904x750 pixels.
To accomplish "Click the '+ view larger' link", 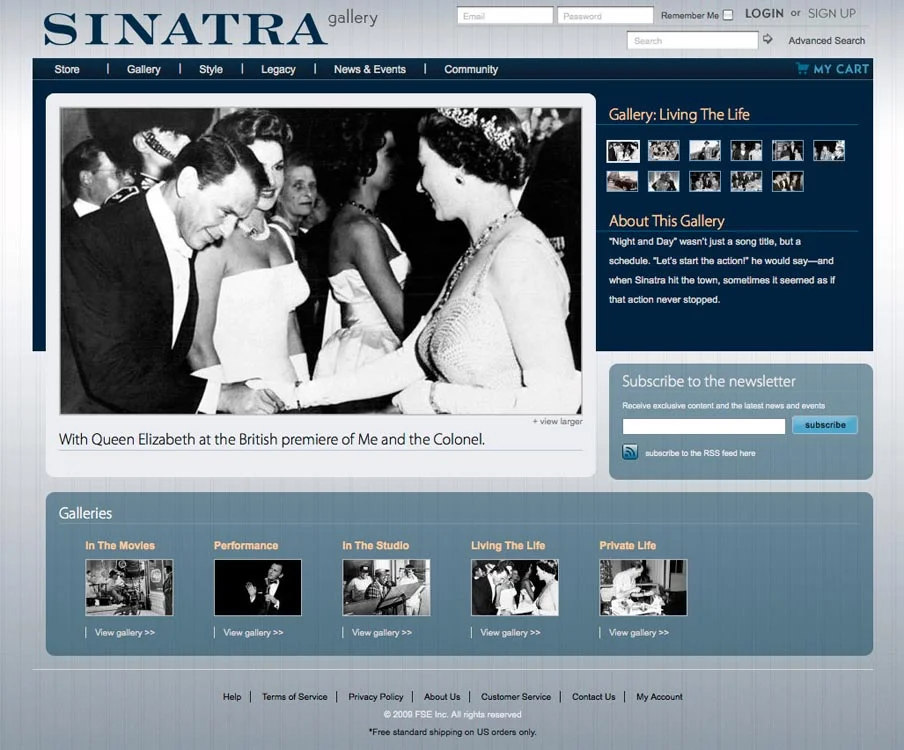I will tap(557, 421).
